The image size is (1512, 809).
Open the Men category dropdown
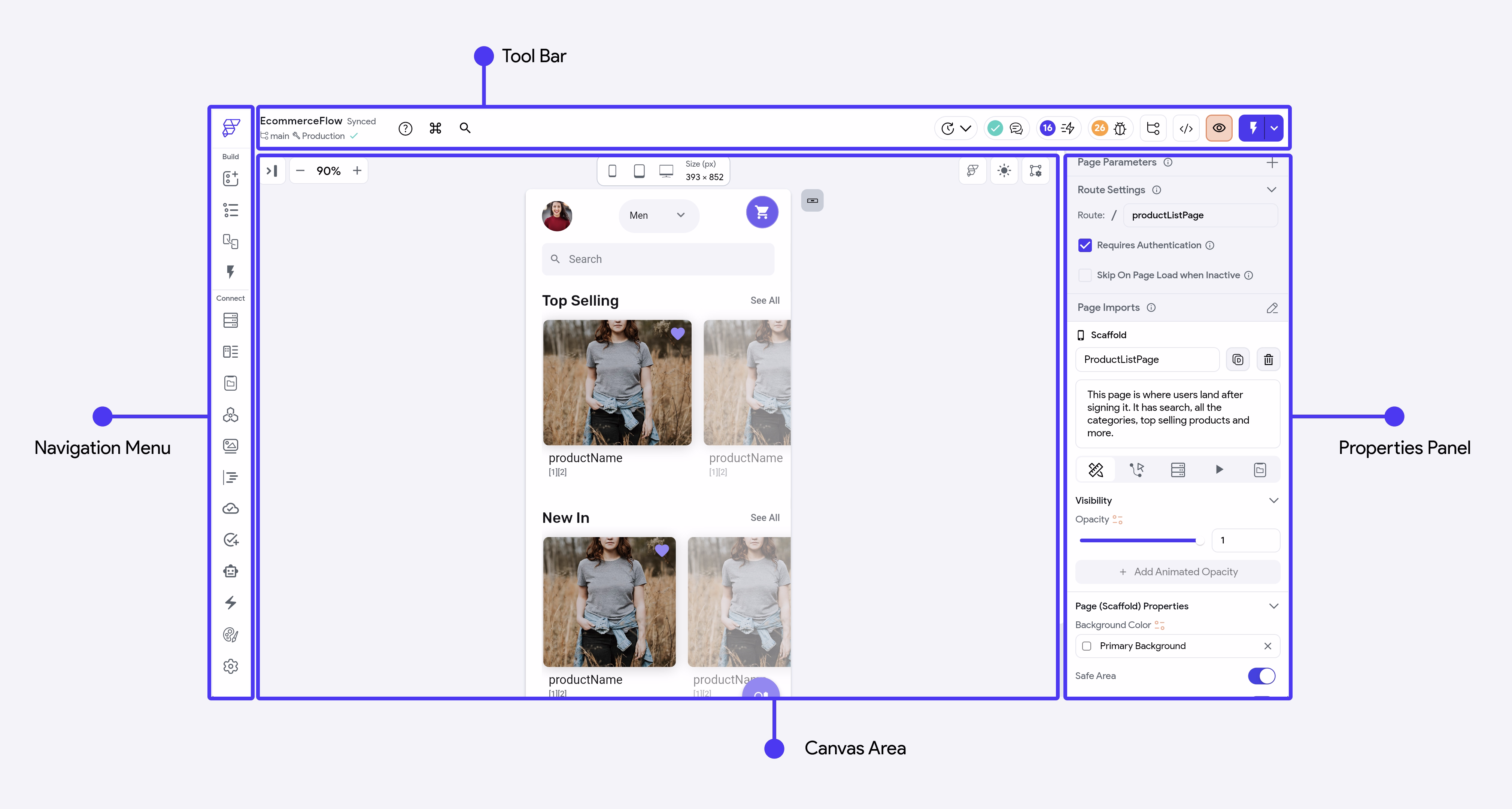[x=659, y=215]
